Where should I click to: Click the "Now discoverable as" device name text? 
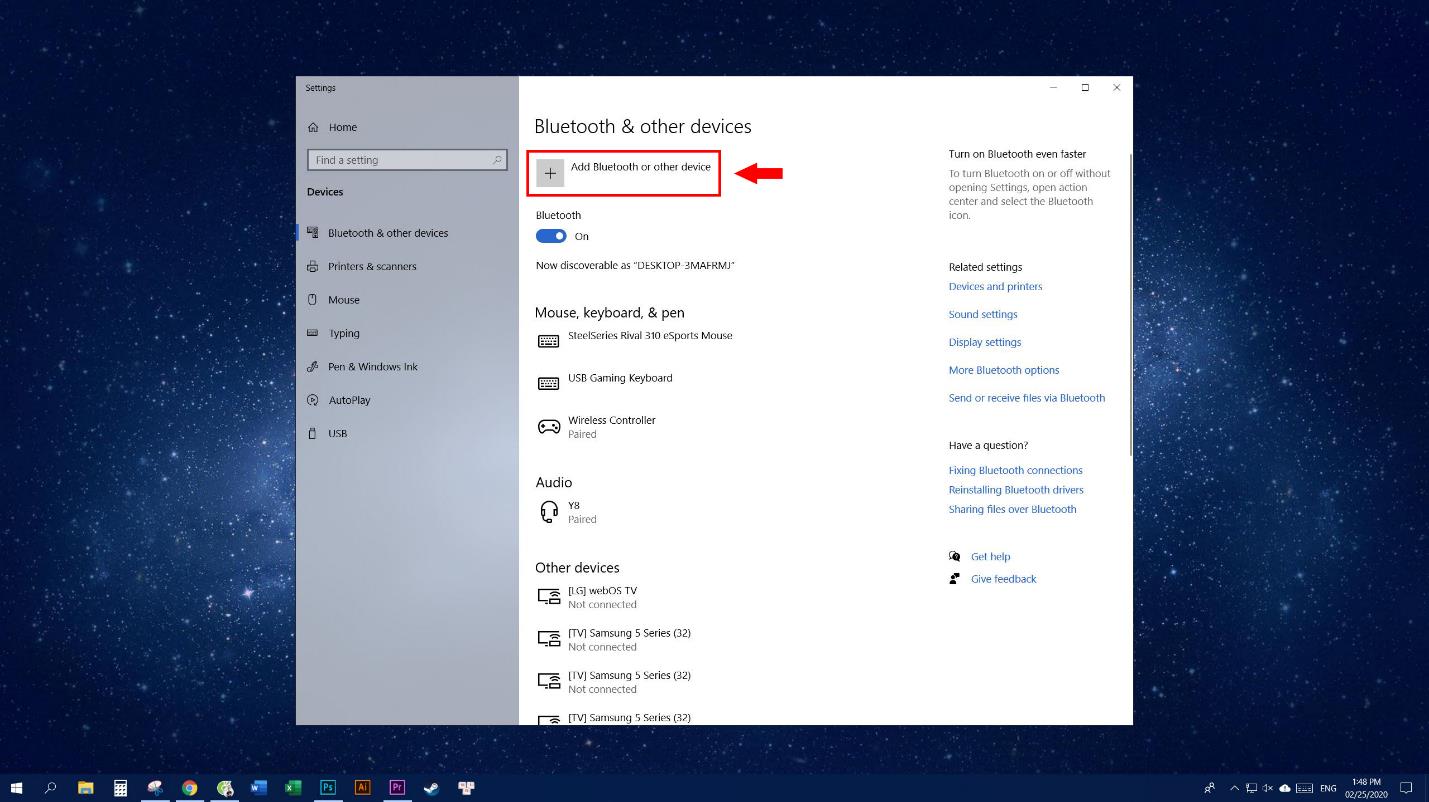pos(635,266)
